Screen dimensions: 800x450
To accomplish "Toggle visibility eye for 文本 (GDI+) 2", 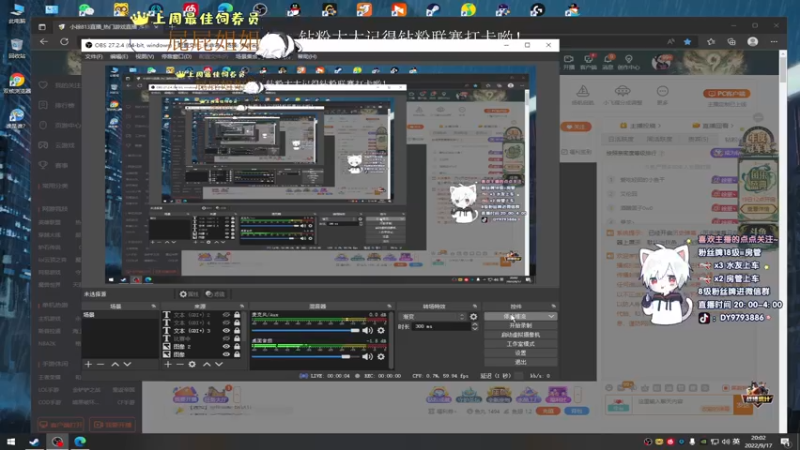I will coord(226,315).
